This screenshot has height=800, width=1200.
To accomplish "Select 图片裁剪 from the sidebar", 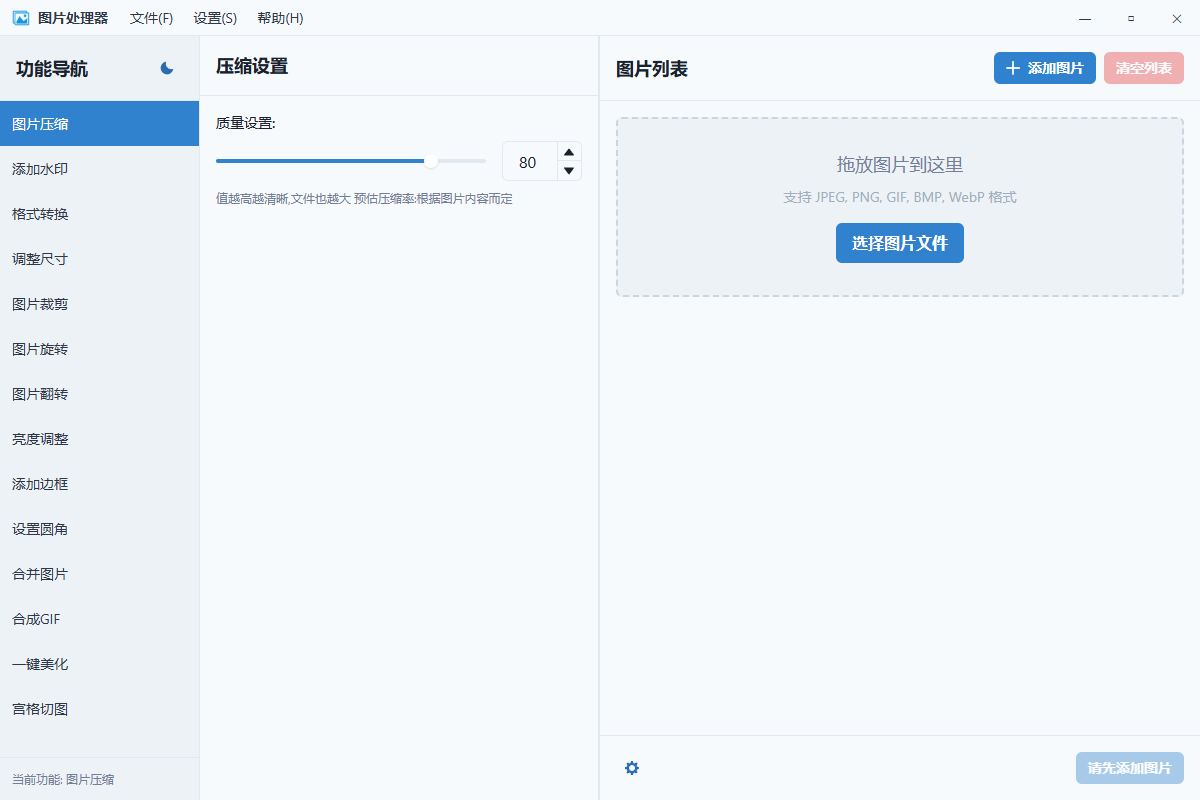I will pos(99,304).
